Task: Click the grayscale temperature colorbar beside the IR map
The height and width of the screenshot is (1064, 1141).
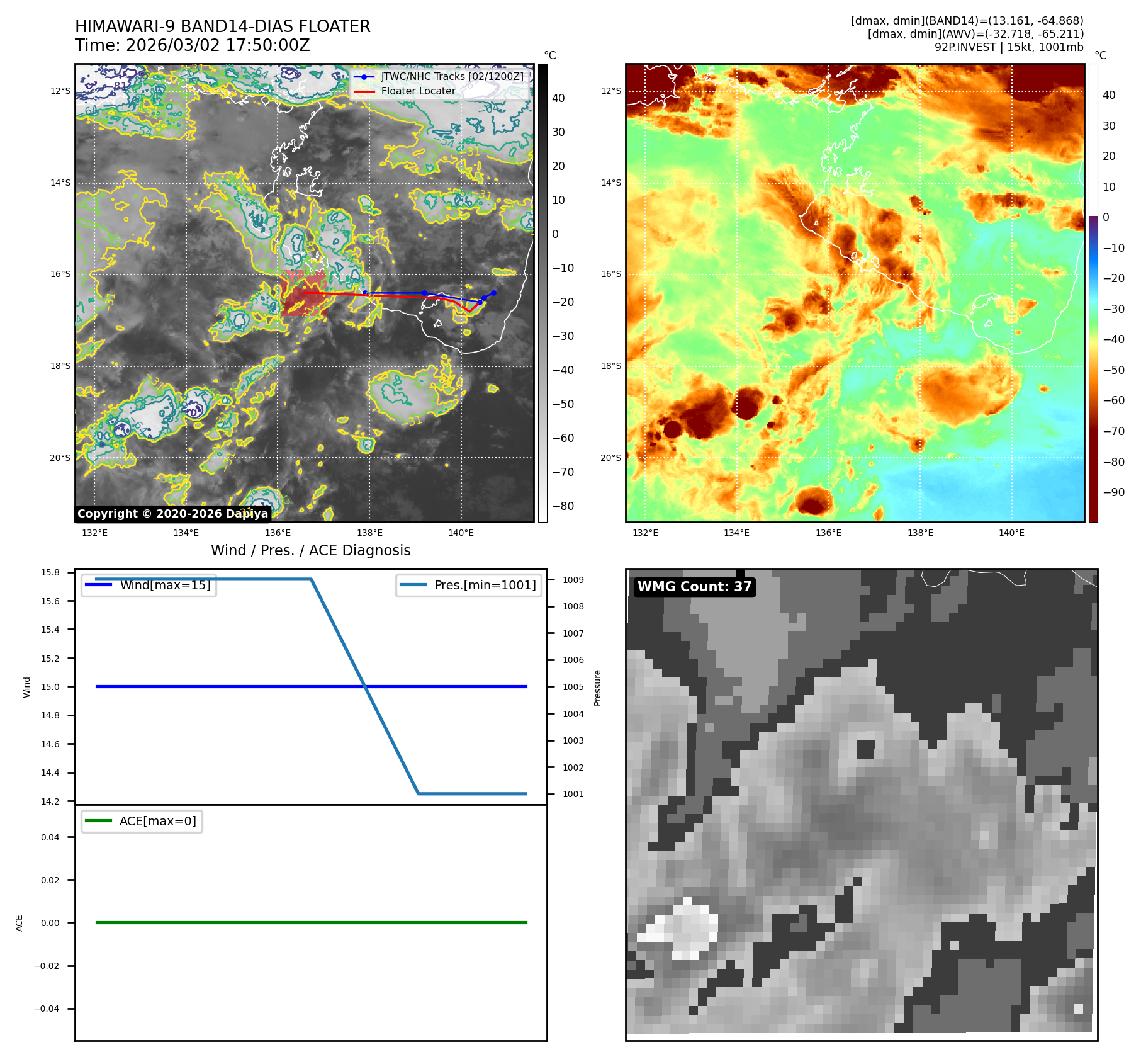Action: coord(542,293)
